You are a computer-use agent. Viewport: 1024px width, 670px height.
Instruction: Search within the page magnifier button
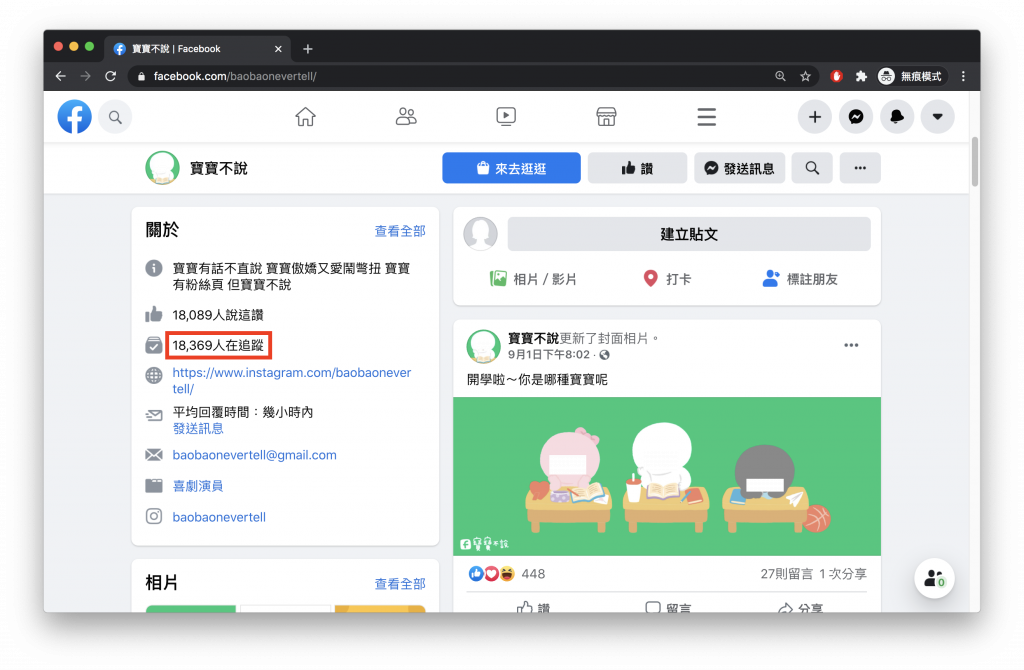[812, 168]
